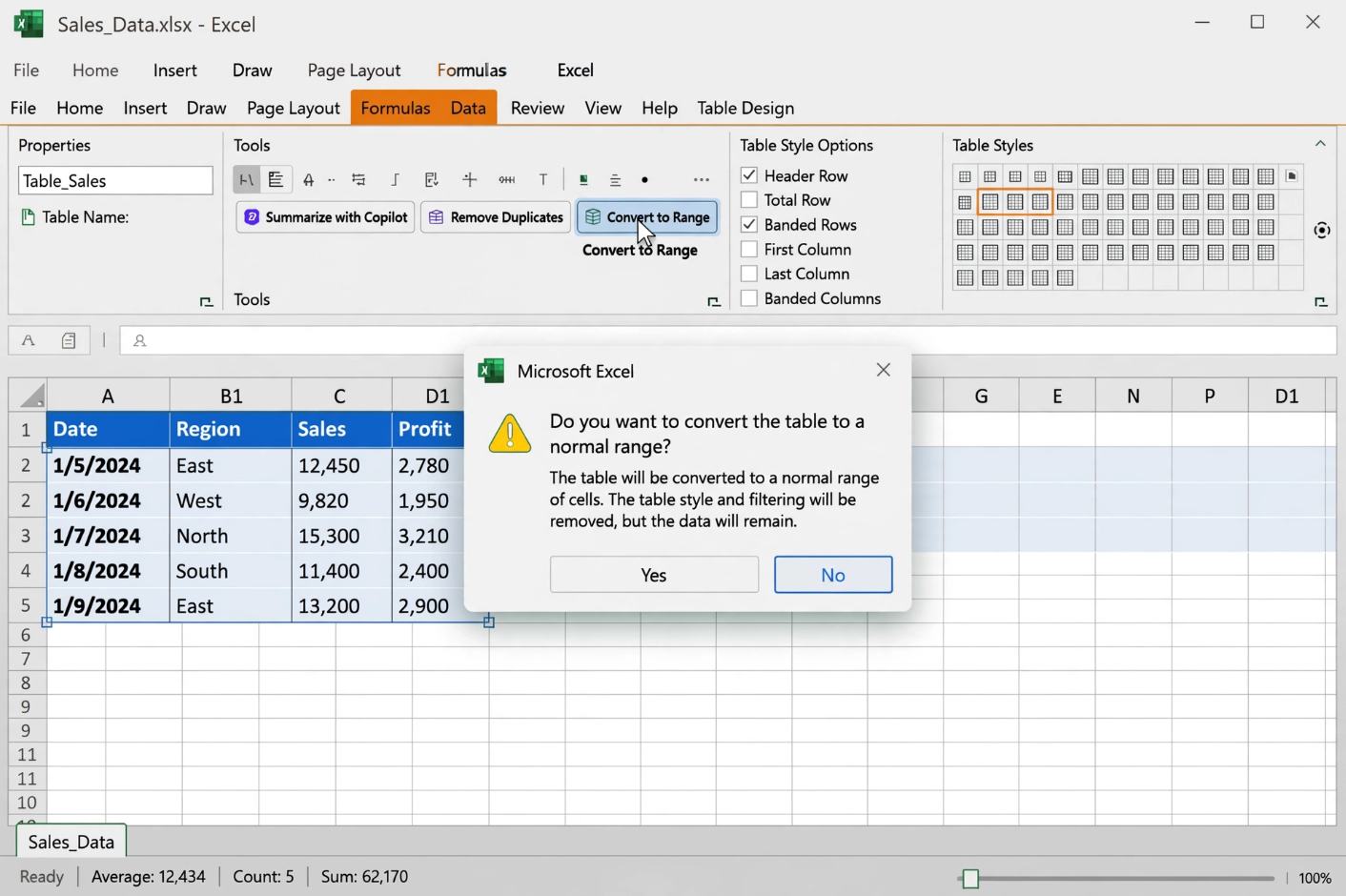Uncheck the Header Row checkbox
Viewport: 1346px width, 896px height.
[749, 175]
